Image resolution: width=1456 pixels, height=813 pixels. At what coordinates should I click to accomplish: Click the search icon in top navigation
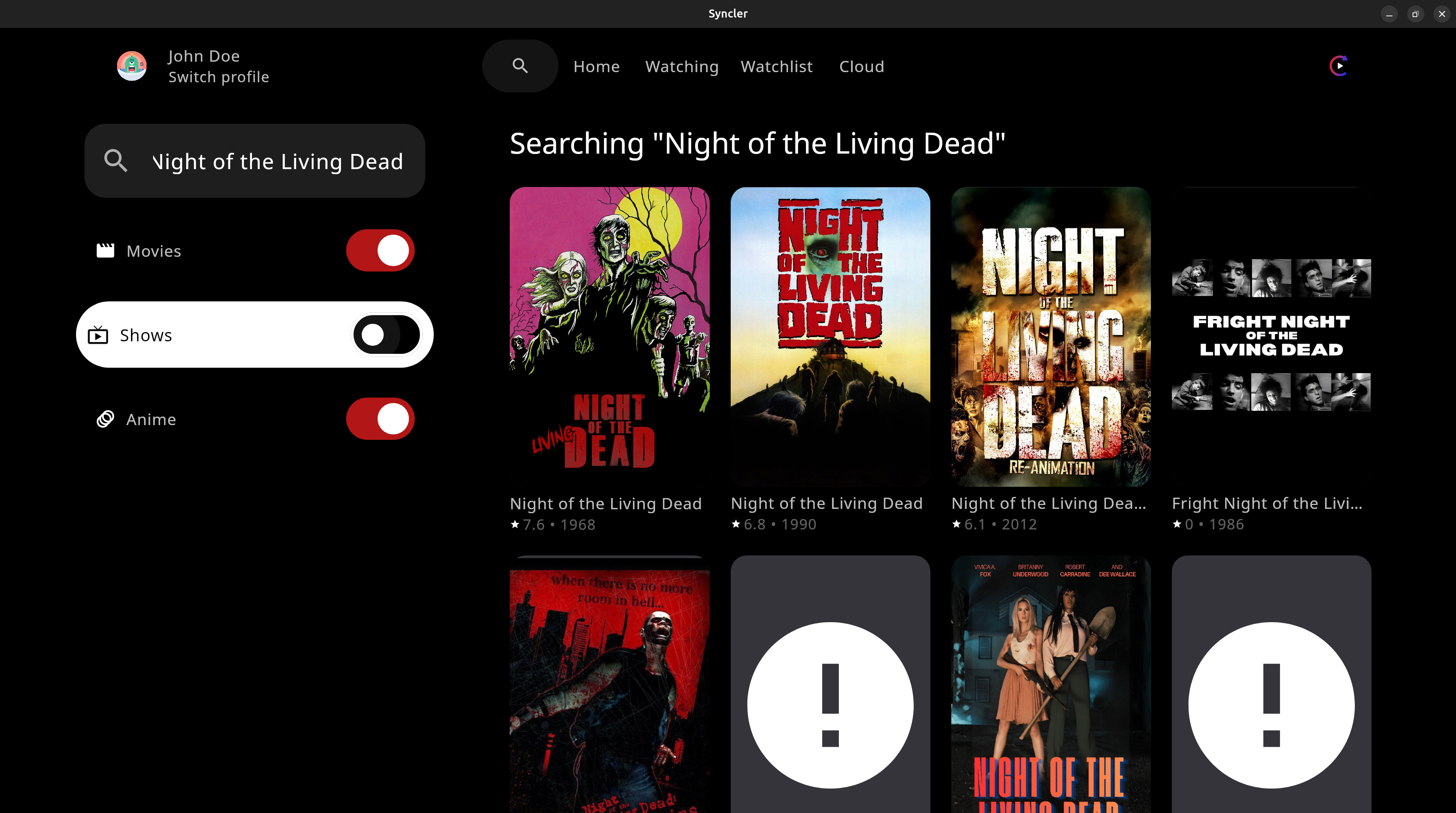(520, 66)
